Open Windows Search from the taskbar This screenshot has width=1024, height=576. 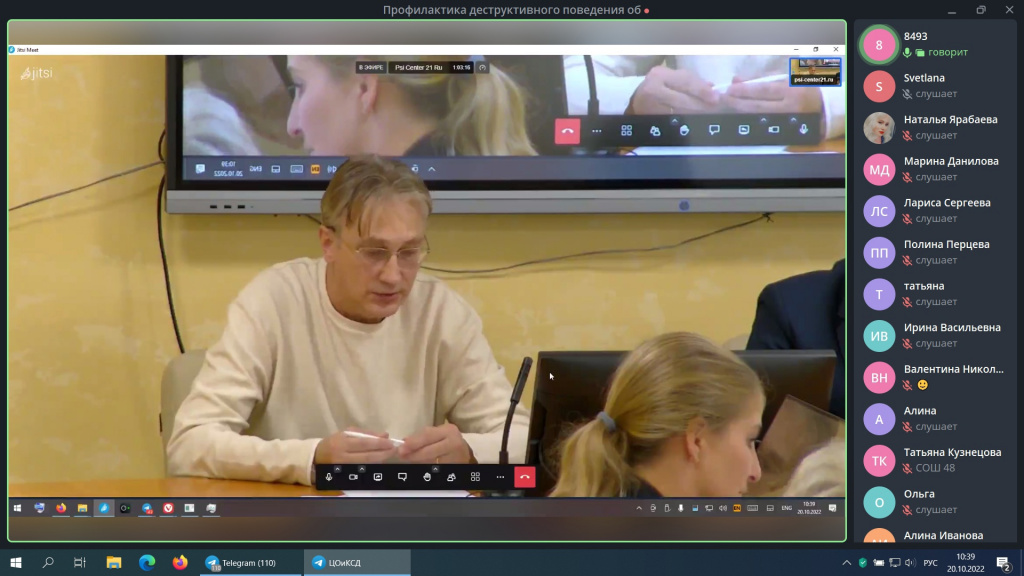48,562
